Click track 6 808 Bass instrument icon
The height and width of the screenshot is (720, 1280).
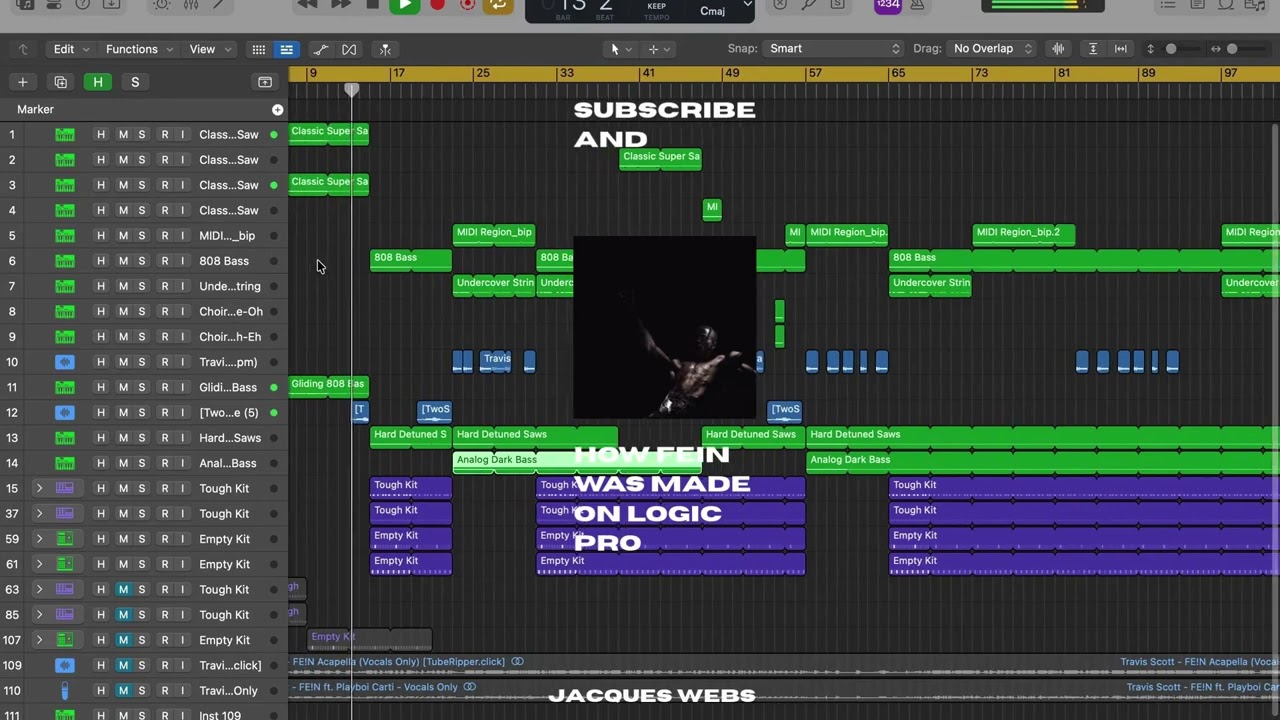point(65,261)
